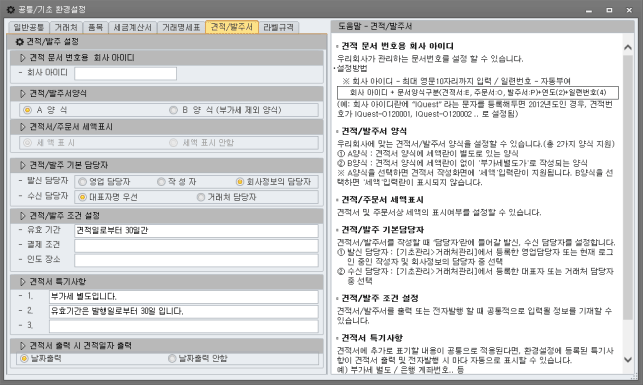This screenshot has height=385, width=643.
Task: Click the help panel vertical scrollbar thumb
Action: (x=628, y=187)
